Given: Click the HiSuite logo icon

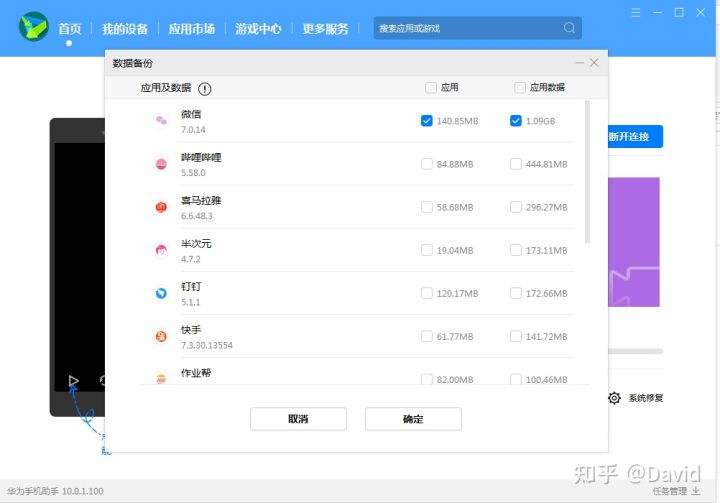Looking at the screenshot, I should pos(34,27).
